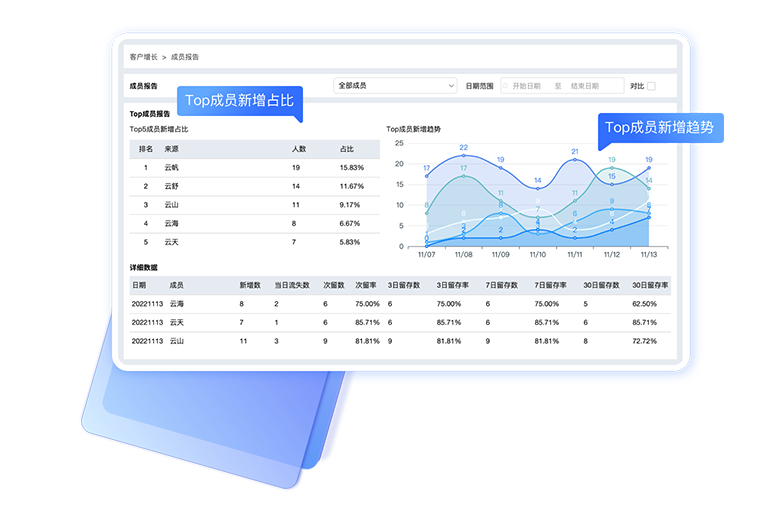
Task: Enable the 对比 comparison checkbox
Action: 651,86
